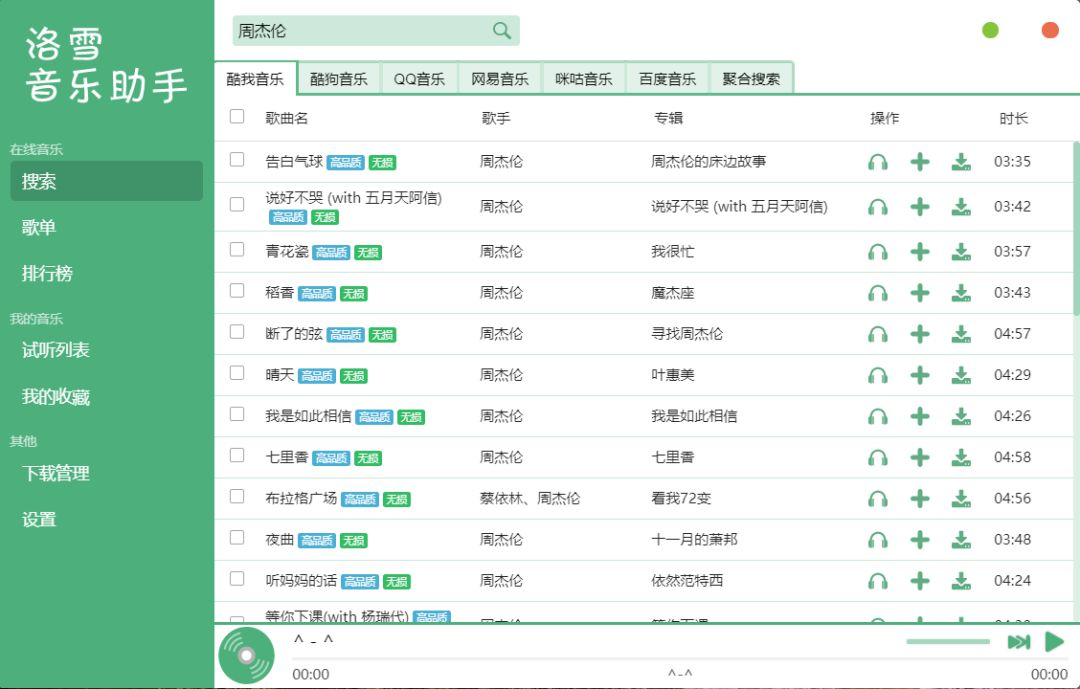Check the box for 告白气球

237,160
